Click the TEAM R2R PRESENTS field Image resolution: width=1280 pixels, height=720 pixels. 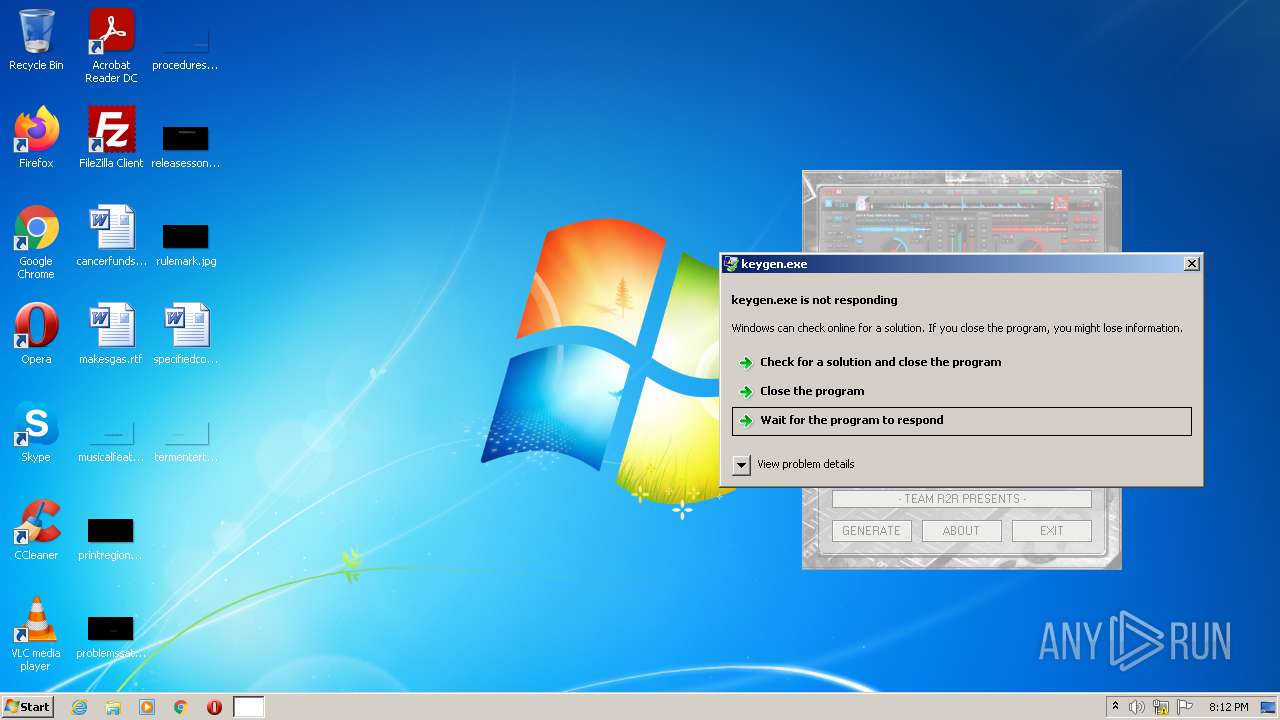(x=961, y=499)
